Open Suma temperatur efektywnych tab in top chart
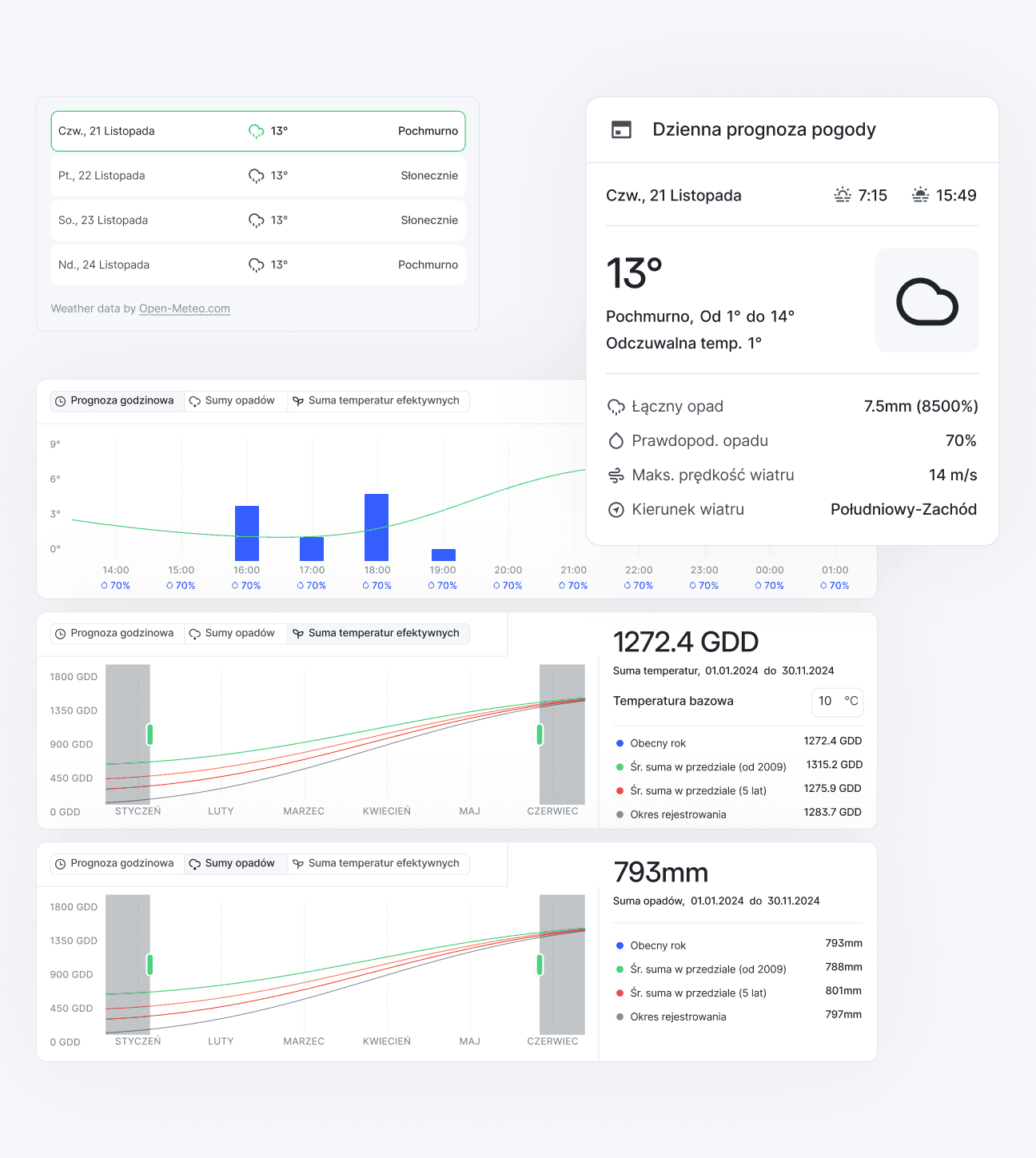Image resolution: width=1036 pixels, height=1158 pixels. coord(377,400)
